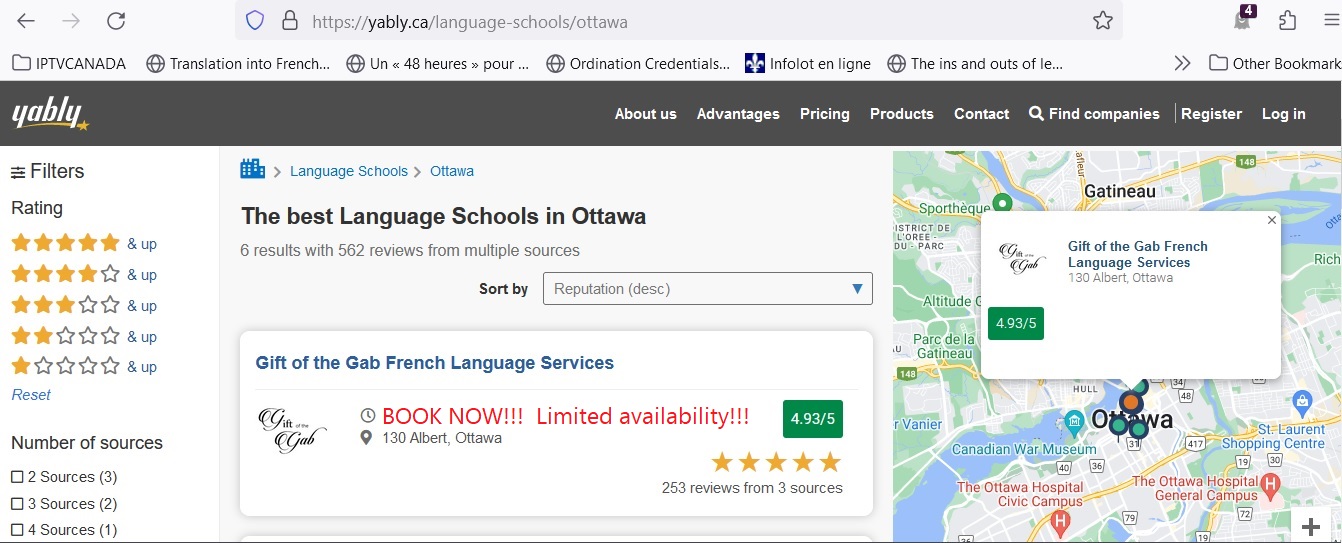Reset the rating filters
The image size is (1342, 543).
coord(31,395)
